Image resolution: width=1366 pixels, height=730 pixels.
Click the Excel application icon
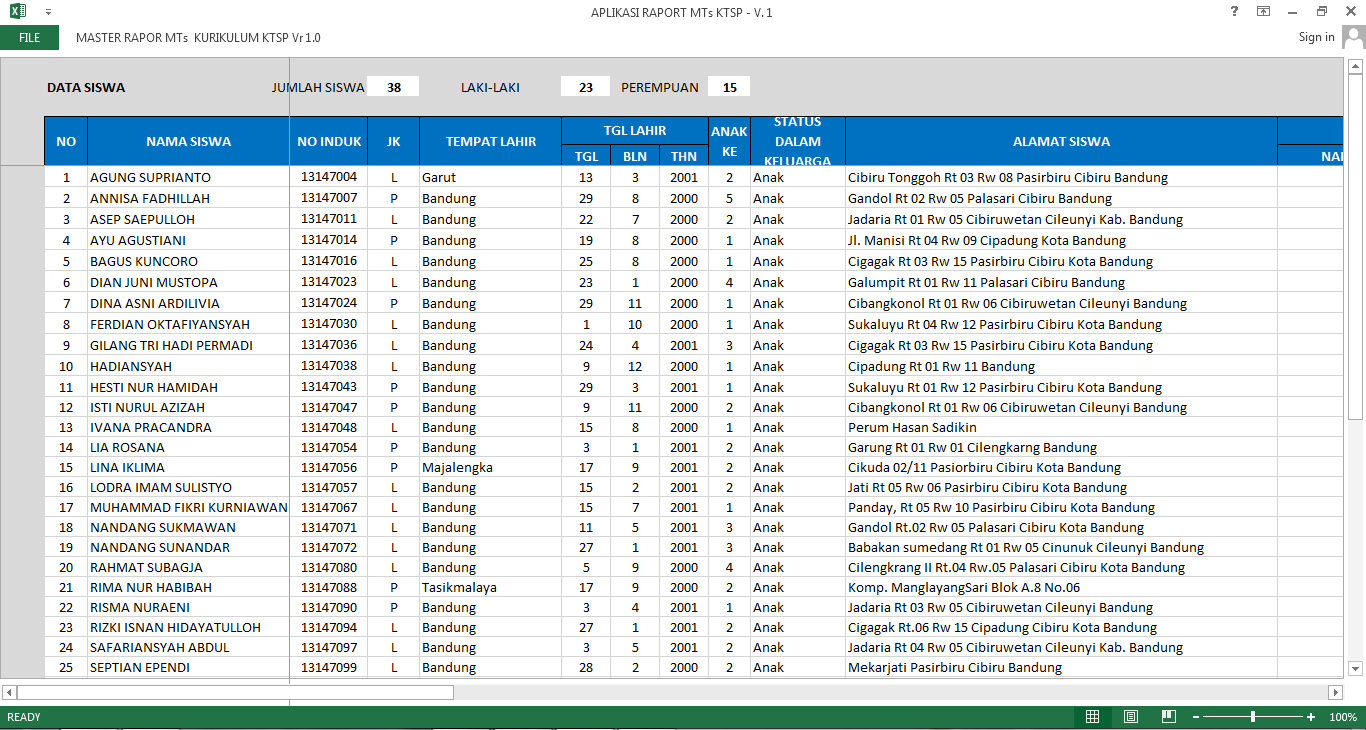(x=18, y=12)
